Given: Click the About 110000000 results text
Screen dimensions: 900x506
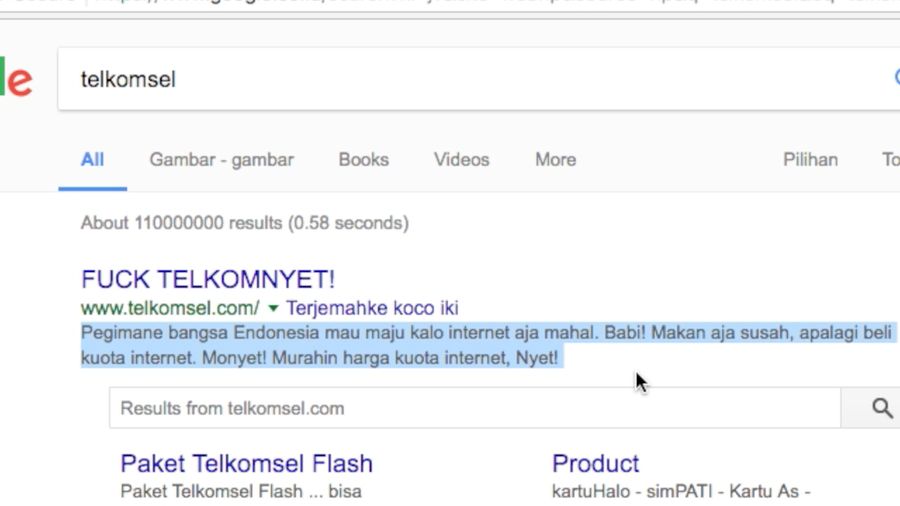Looking at the screenshot, I should pyautogui.click(x=245, y=223).
